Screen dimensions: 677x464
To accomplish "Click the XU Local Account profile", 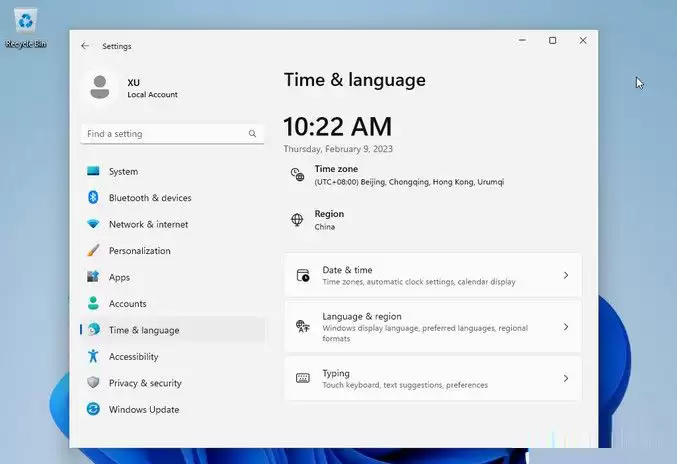I will pos(134,88).
